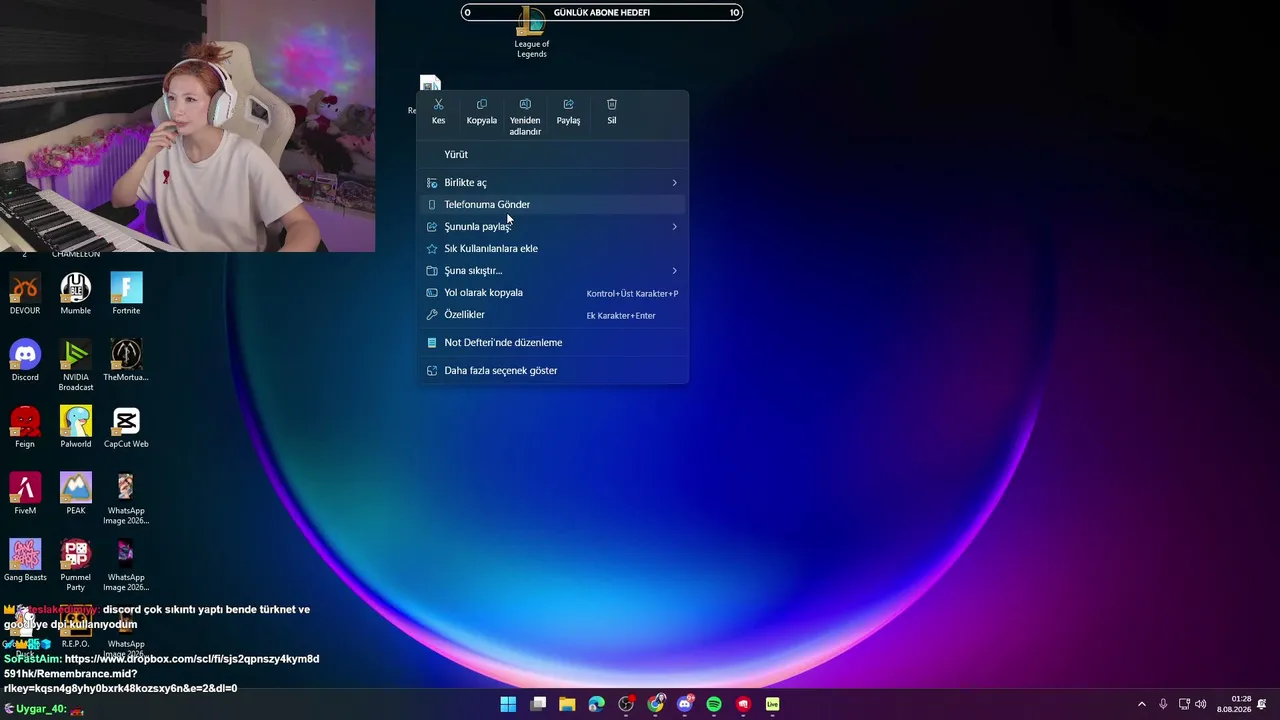This screenshot has width=1280, height=720.
Task: Open the yellow Live app on taskbar
Action: click(x=772, y=704)
